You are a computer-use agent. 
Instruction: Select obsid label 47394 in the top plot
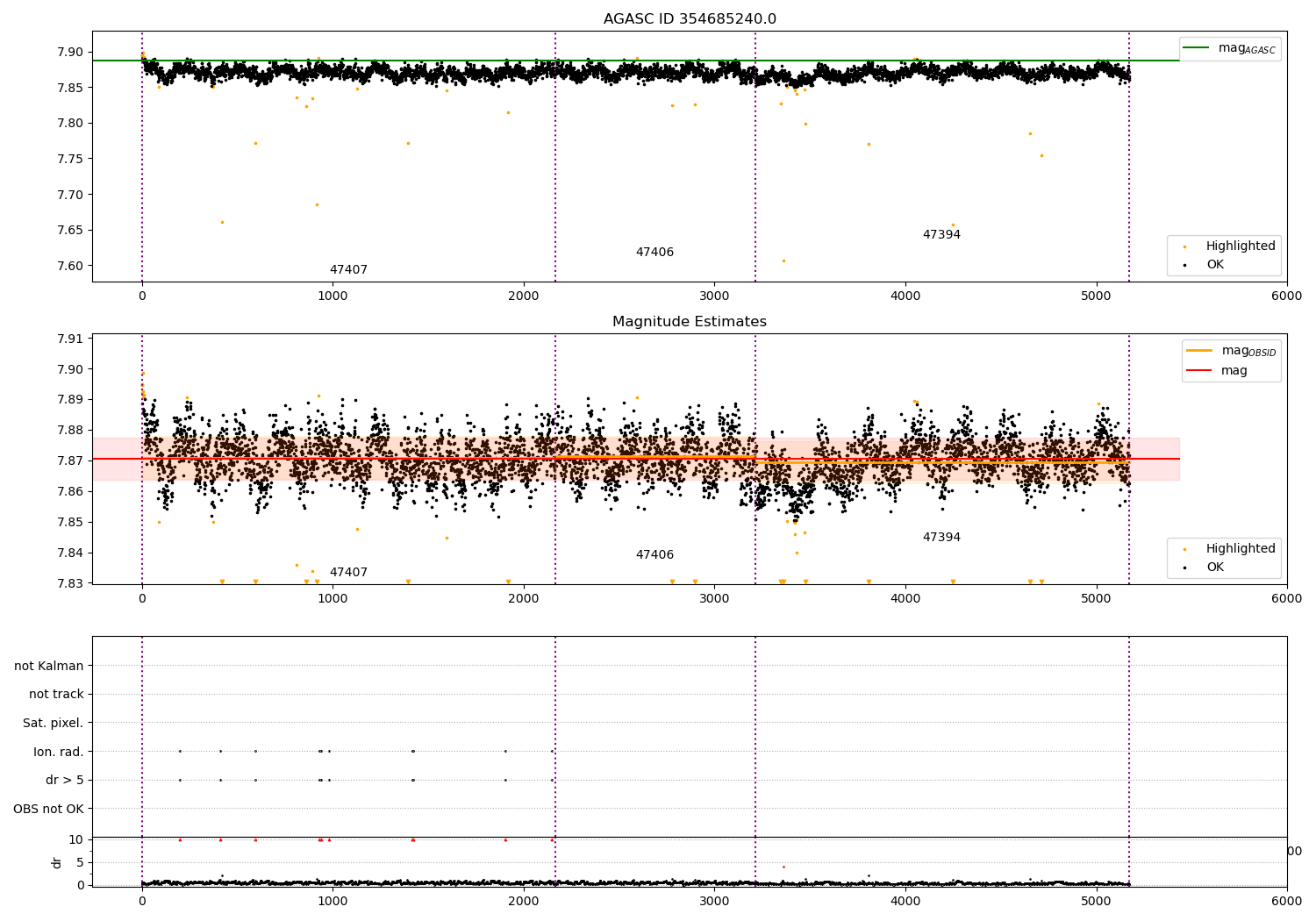[941, 235]
